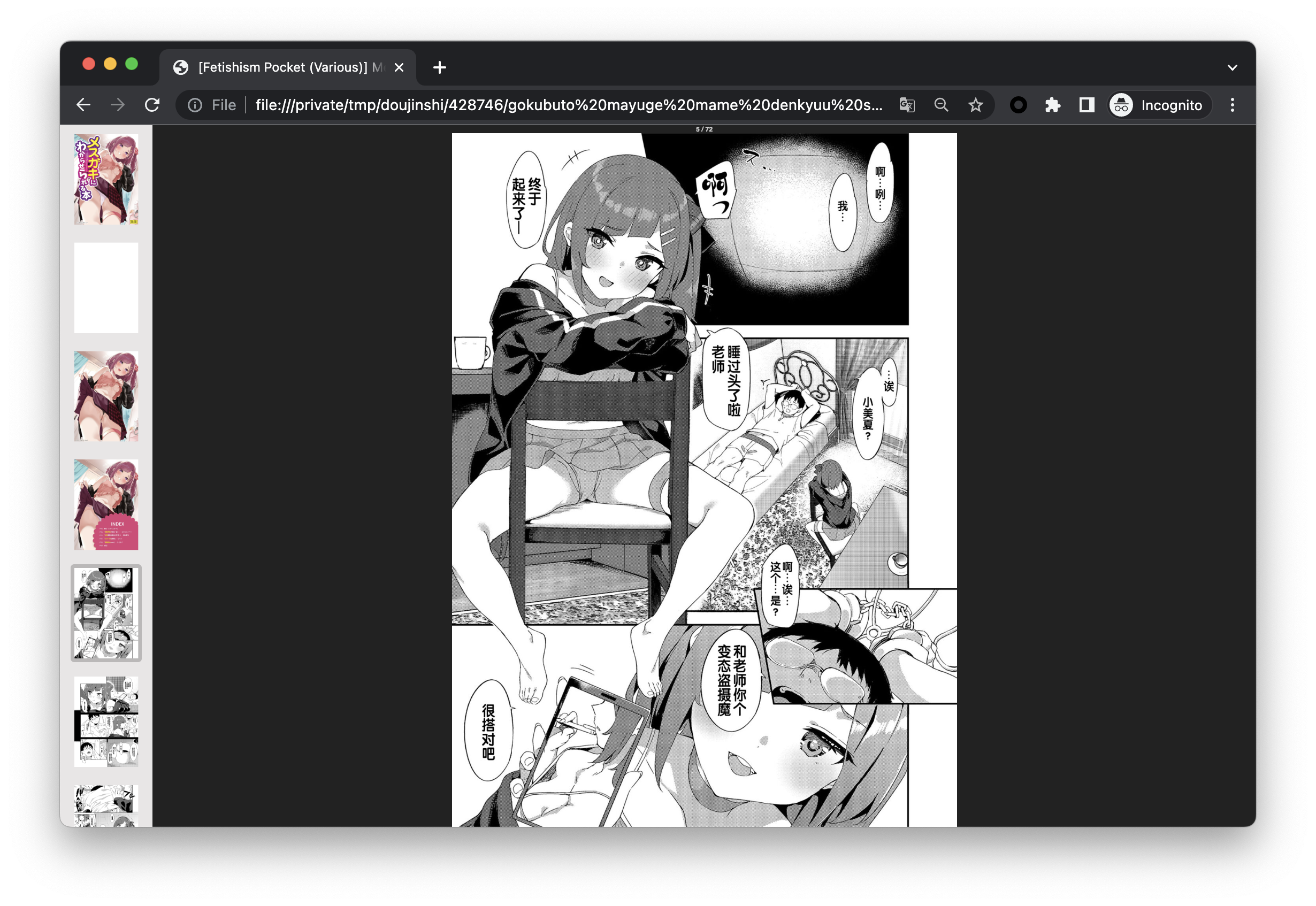The width and height of the screenshot is (1316, 906).
Task: Expand the tab search chevron
Action: (1232, 67)
